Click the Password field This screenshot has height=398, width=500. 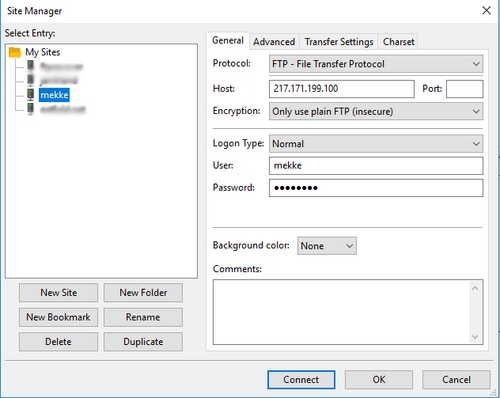pyautogui.click(x=376, y=188)
